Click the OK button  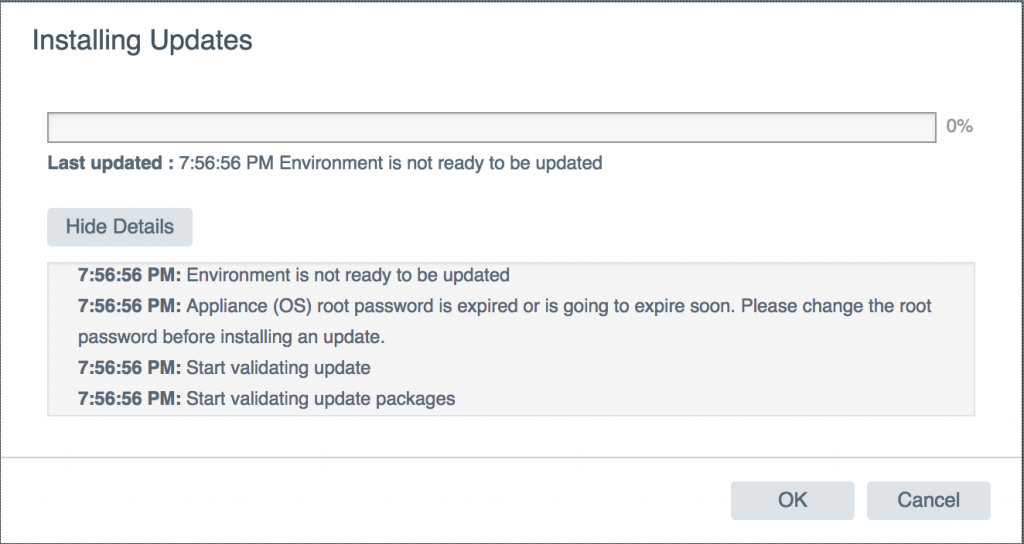tap(792, 500)
